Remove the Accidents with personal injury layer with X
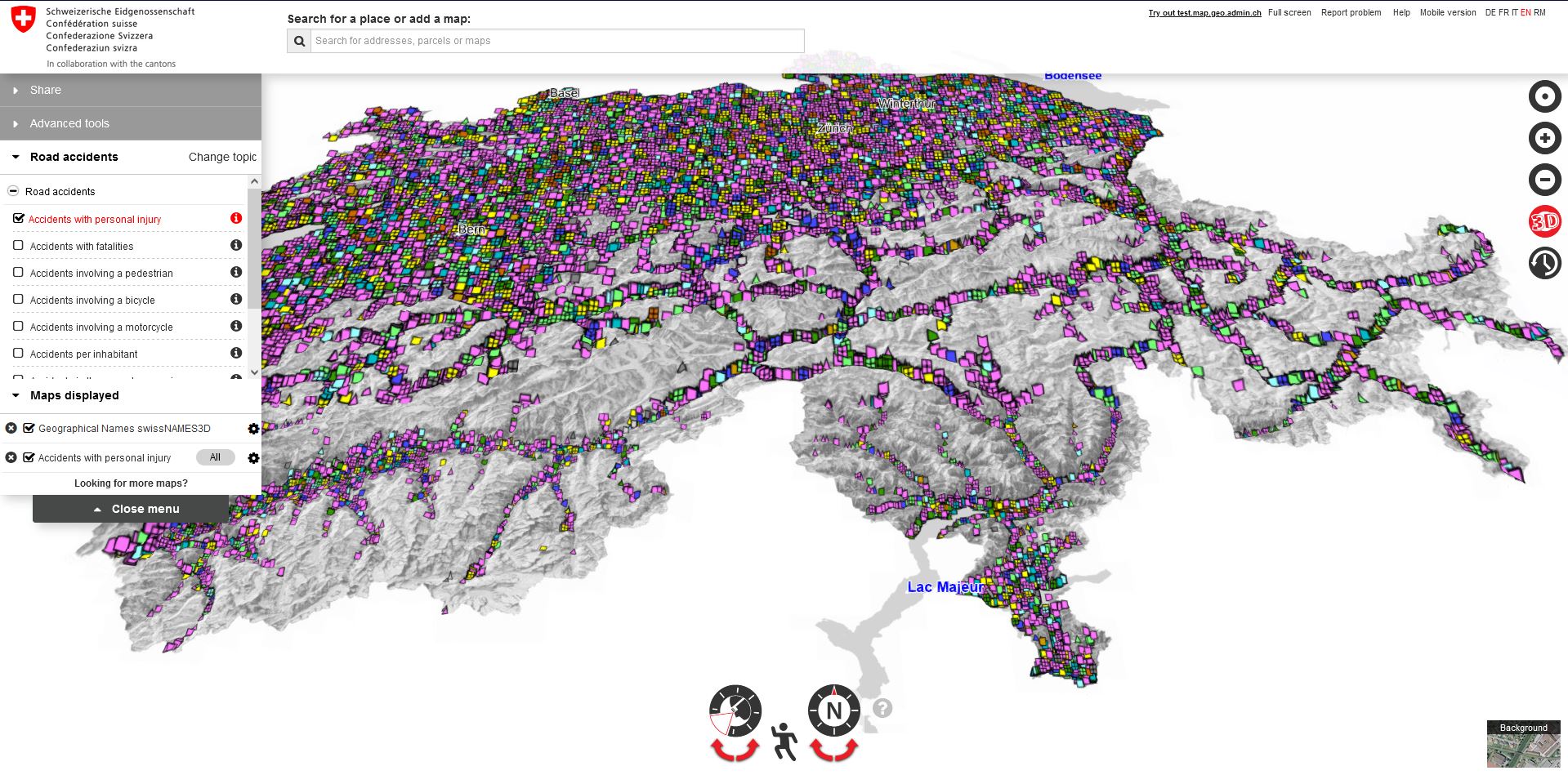Screen dimensions: 1568x775 (11, 457)
